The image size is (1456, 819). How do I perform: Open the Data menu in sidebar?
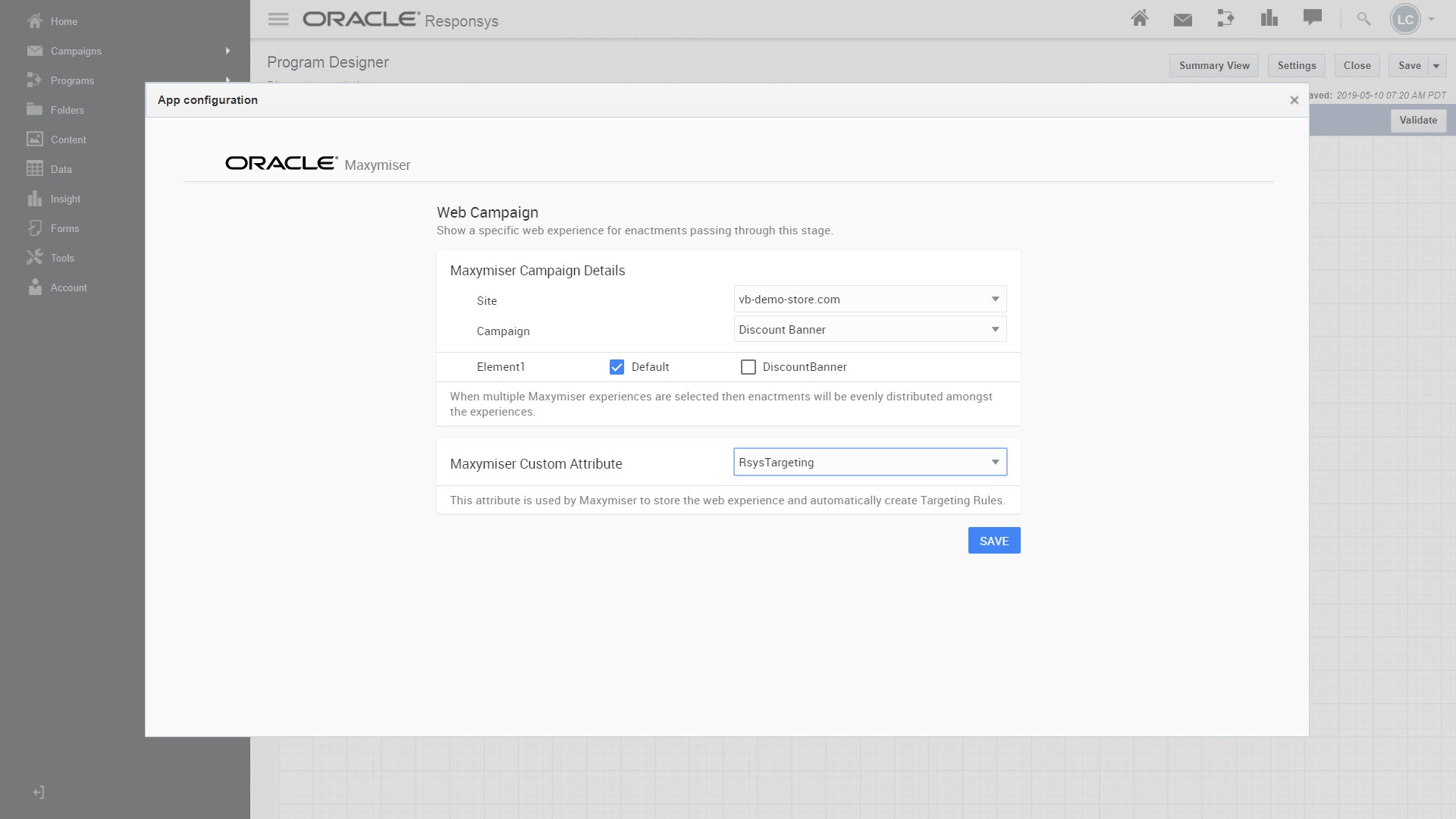pyautogui.click(x=61, y=169)
